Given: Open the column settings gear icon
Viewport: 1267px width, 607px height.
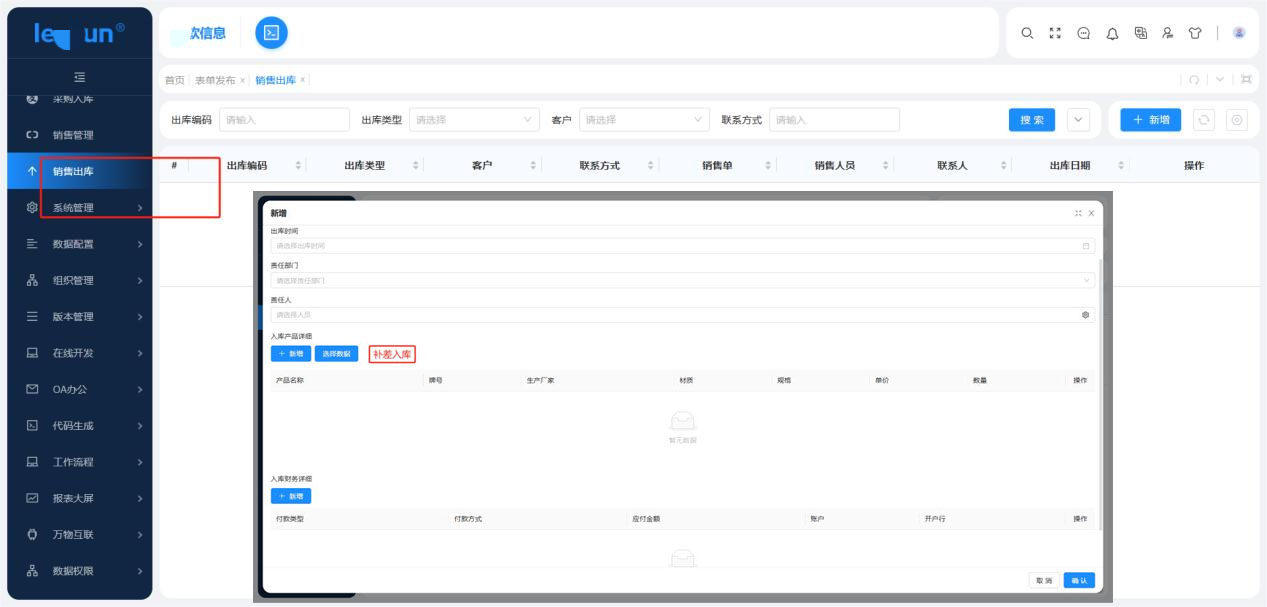Looking at the screenshot, I should [x=1234, y=119].
